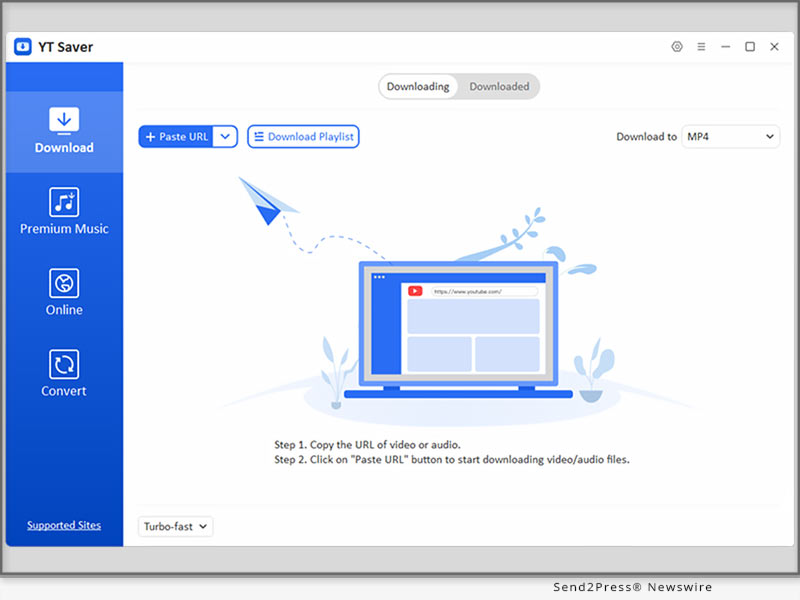Click the Paste URL button
The height and width of the screenshot is (600, 800).
(x=176, y=137)
